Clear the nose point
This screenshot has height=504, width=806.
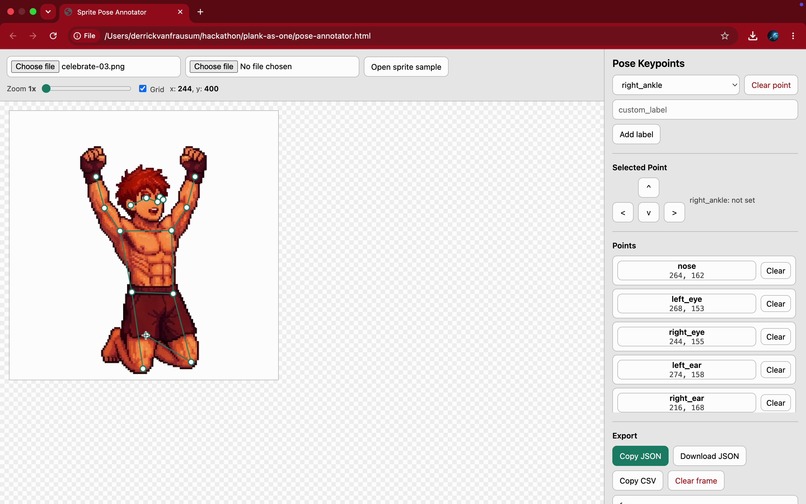click(775, 271)
